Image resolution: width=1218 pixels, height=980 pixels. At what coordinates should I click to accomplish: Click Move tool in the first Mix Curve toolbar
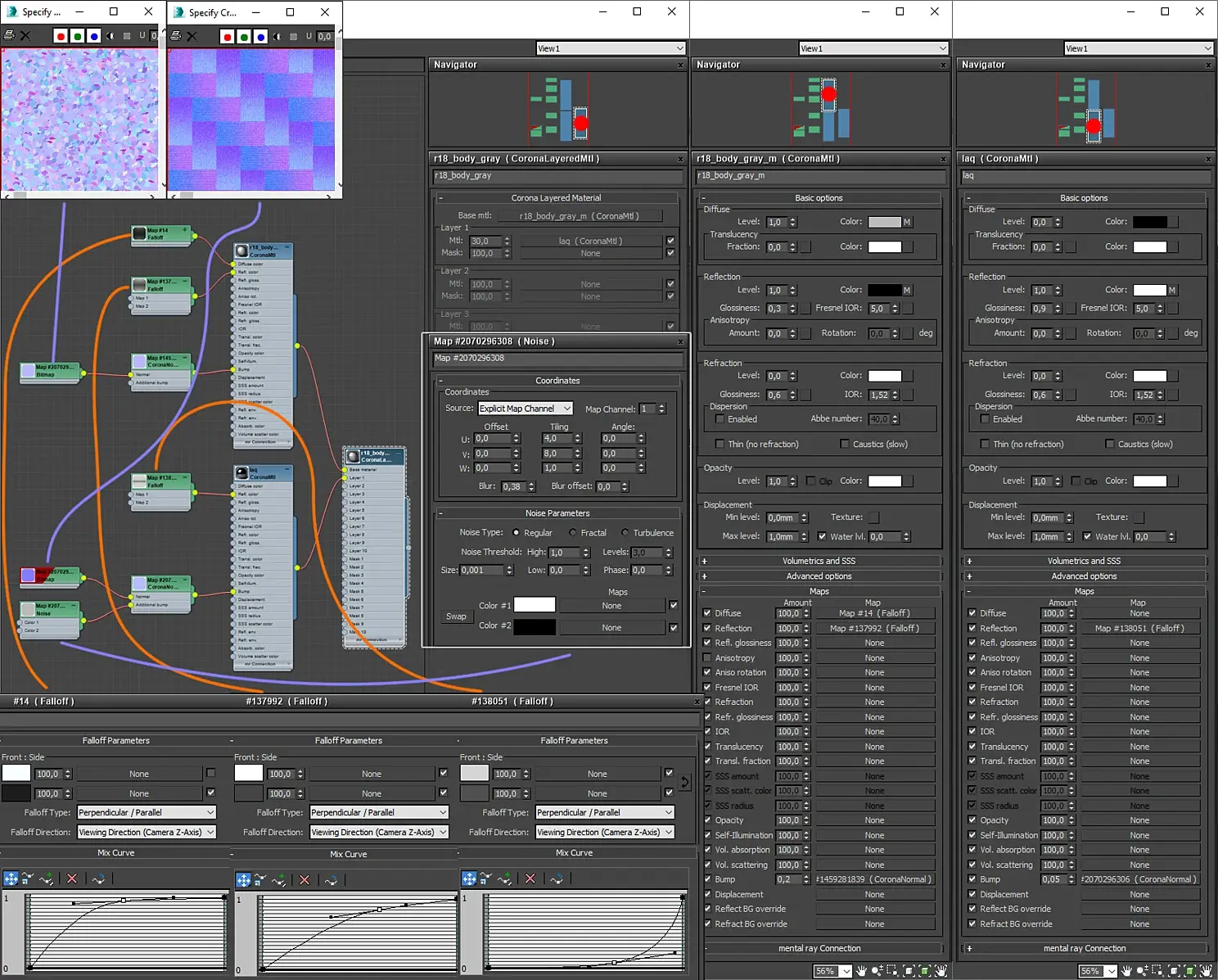11,878
